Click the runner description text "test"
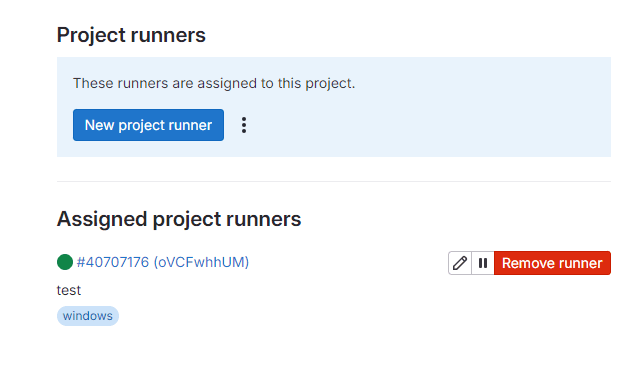The width and height of the screenshot is (630, 384). pyautogui.click(x=69, y=290)
